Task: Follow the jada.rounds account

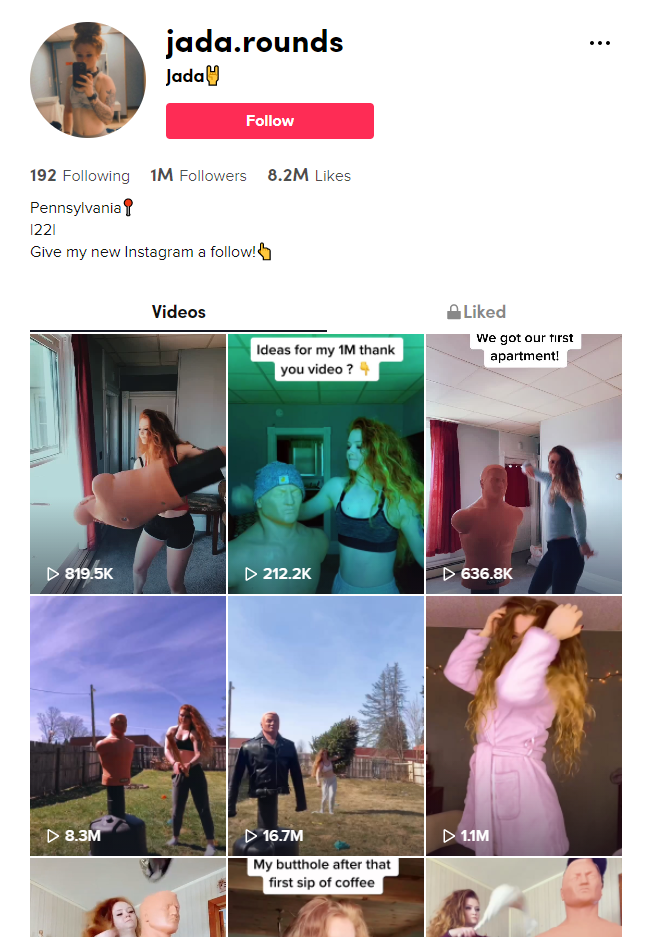Action: [270, 121]
